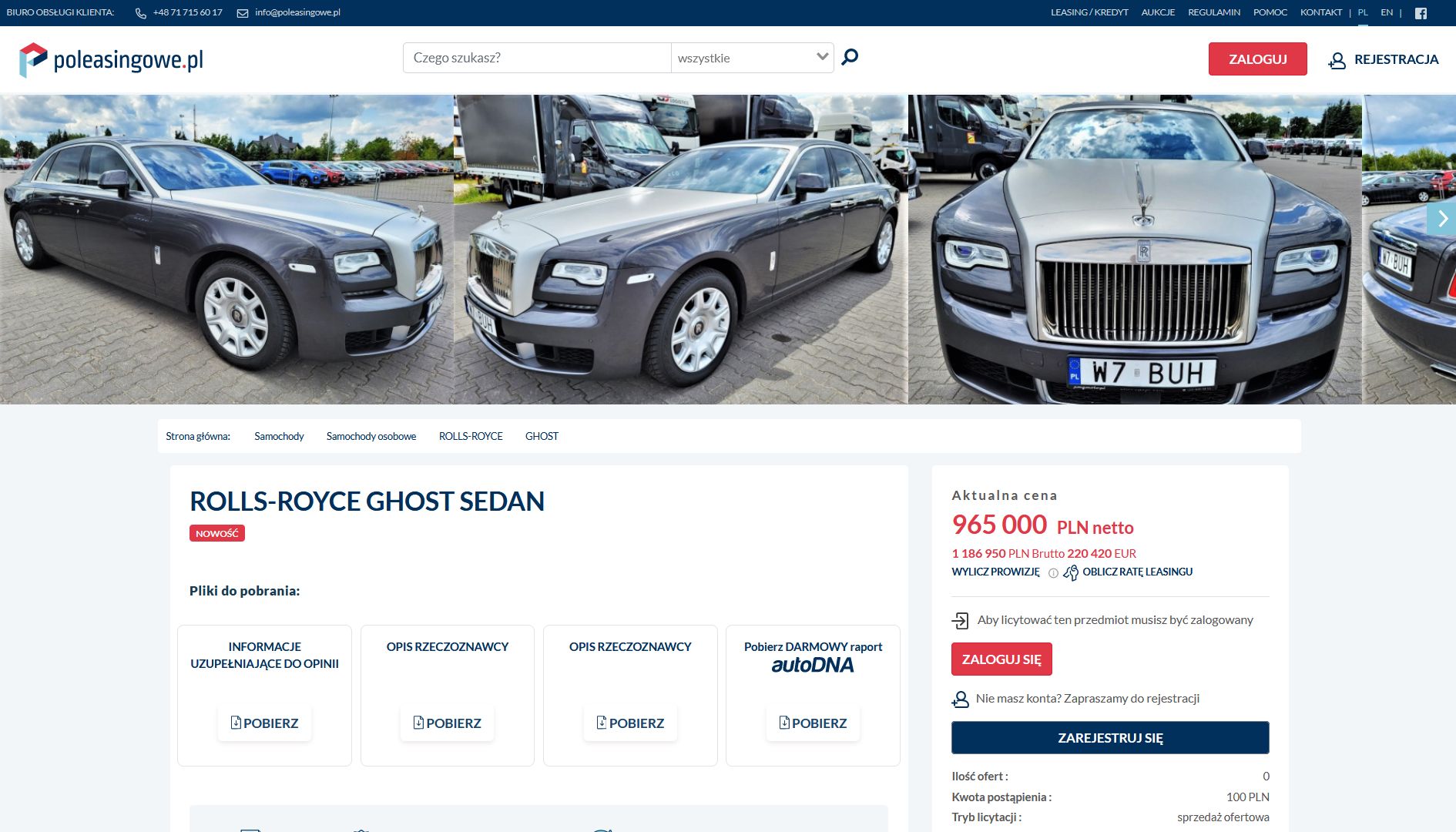Click the user registration icon in header
The width and height of the screenshot is (1456, 832).
(x=1337, y=60)
